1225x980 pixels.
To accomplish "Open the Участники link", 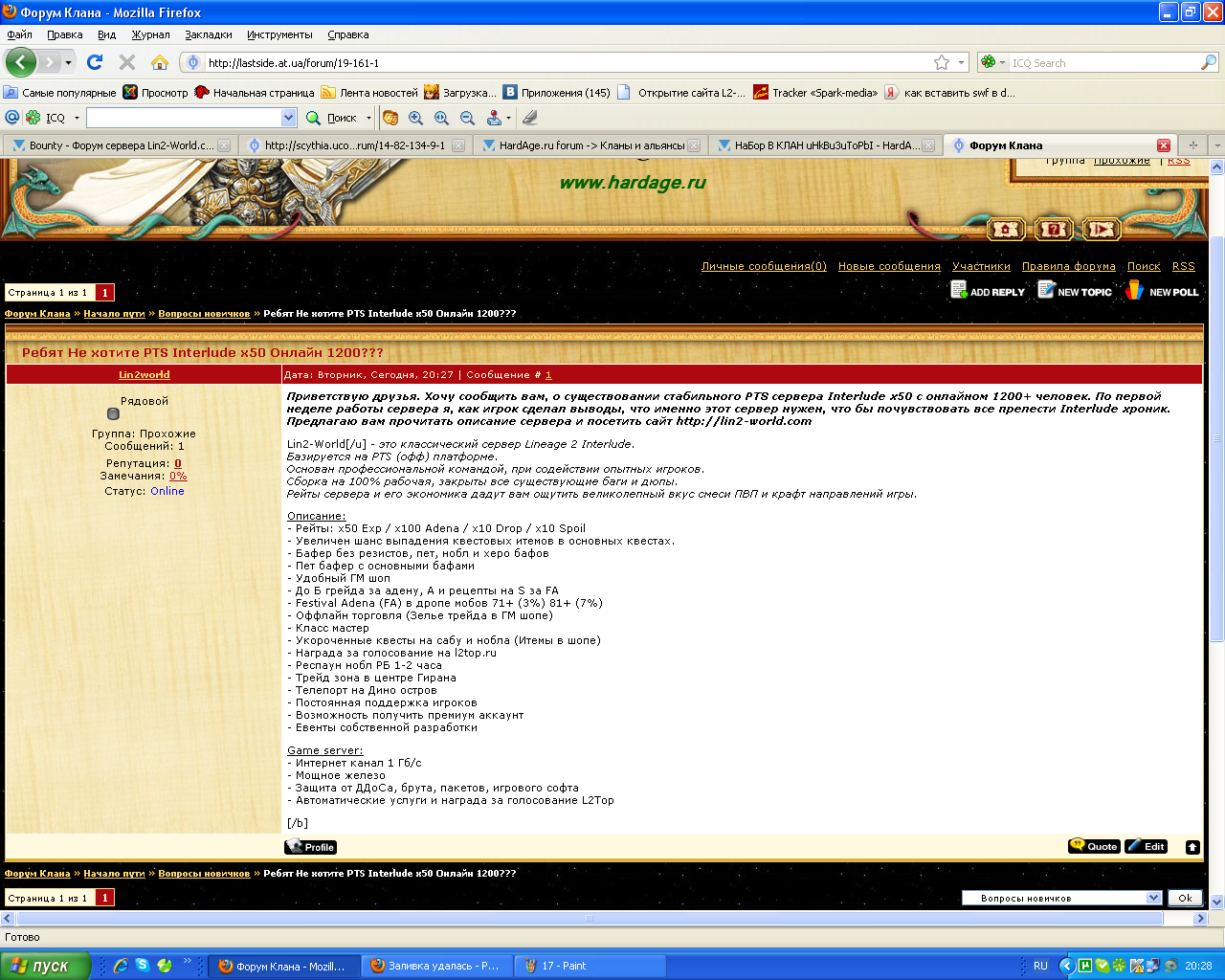I will pyautogui.click(x=981, y=266).
